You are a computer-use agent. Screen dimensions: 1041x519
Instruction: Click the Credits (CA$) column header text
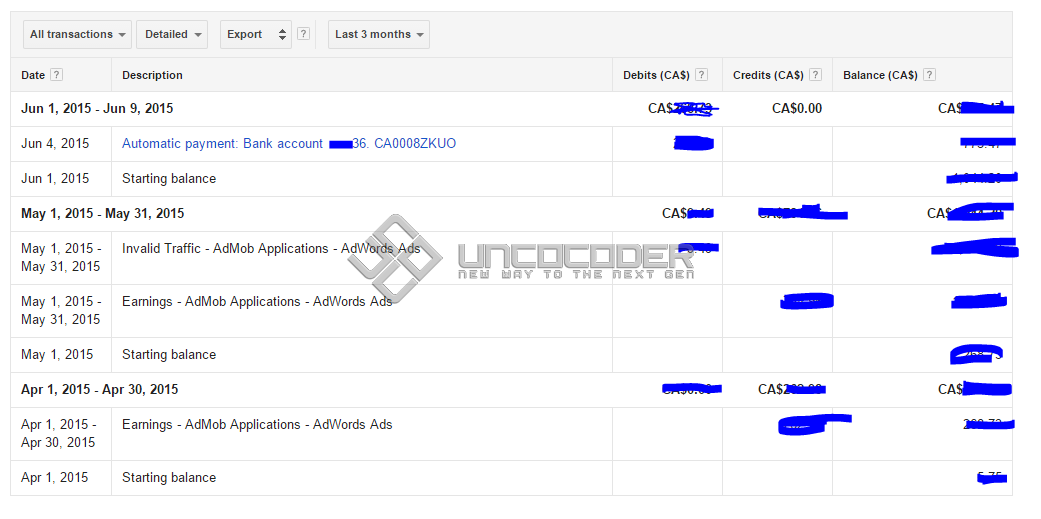768,75
